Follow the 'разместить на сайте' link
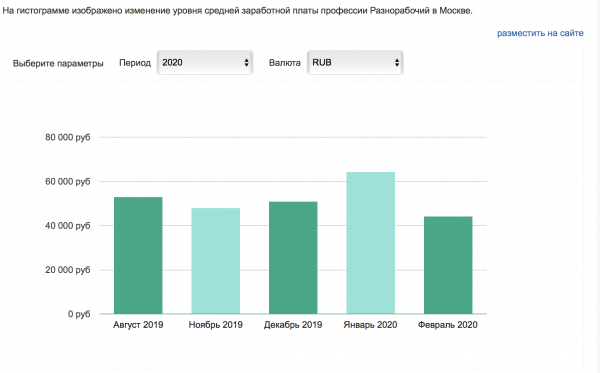 540,33
